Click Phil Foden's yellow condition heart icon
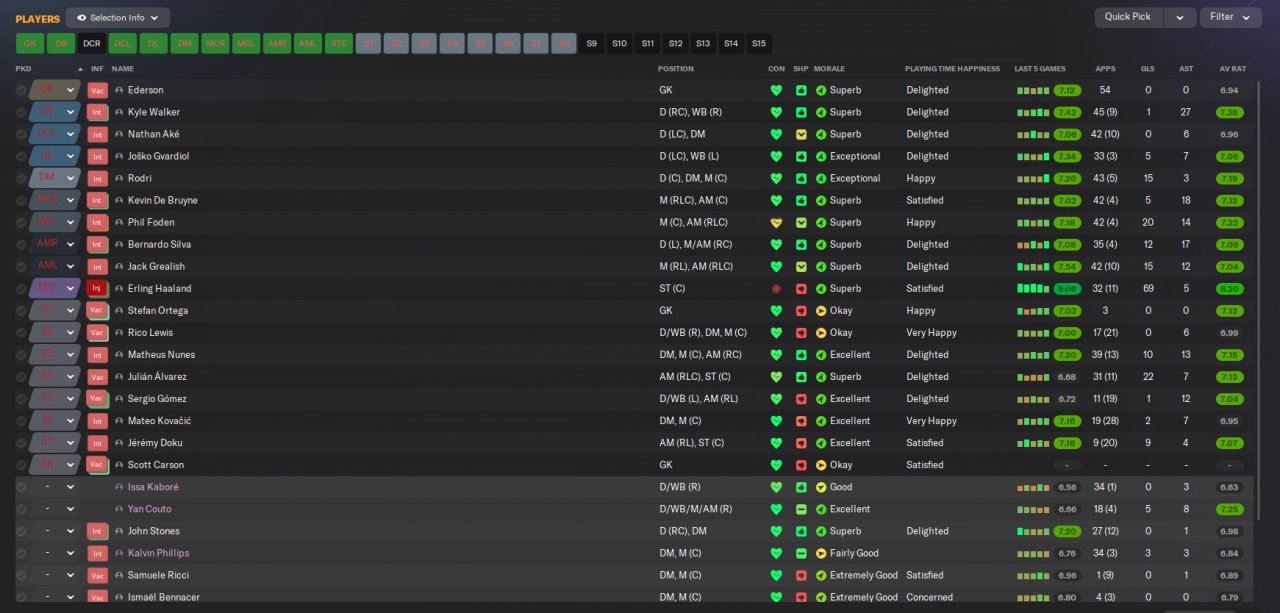 pos(776,222)
